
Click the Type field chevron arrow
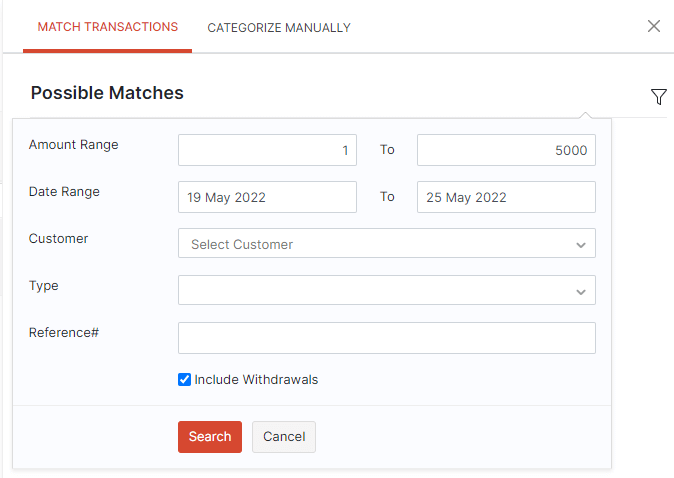tap(581, 291)
